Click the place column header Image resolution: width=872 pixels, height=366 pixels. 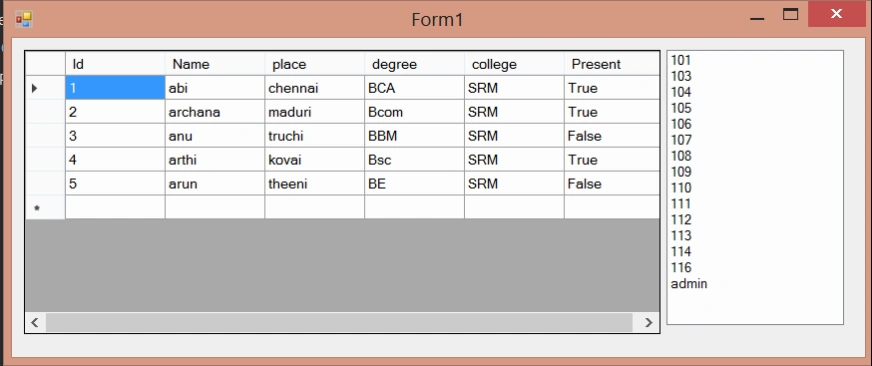click(315, 64)
